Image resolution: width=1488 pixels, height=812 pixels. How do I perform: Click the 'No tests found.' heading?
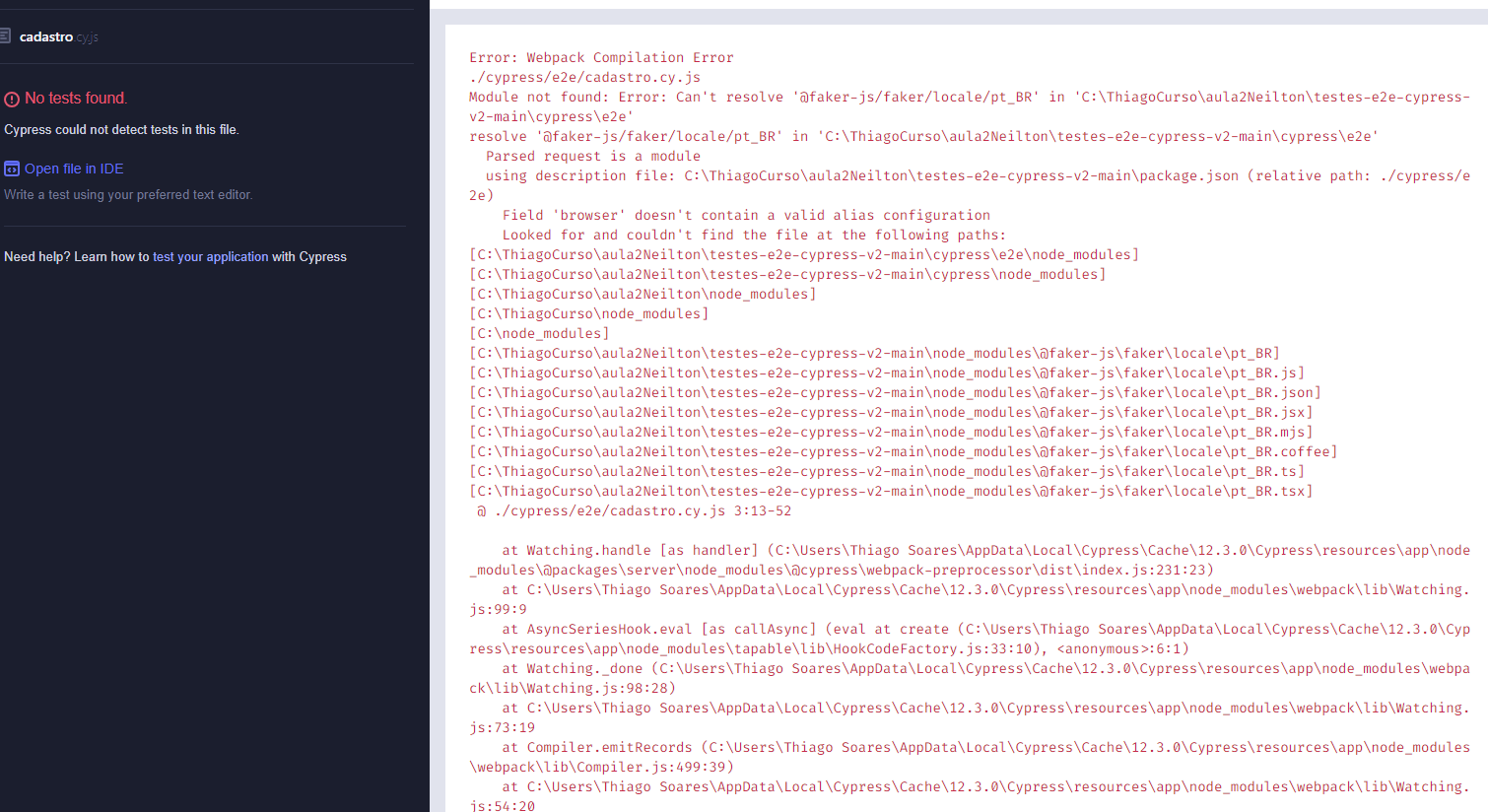point(76,99)
